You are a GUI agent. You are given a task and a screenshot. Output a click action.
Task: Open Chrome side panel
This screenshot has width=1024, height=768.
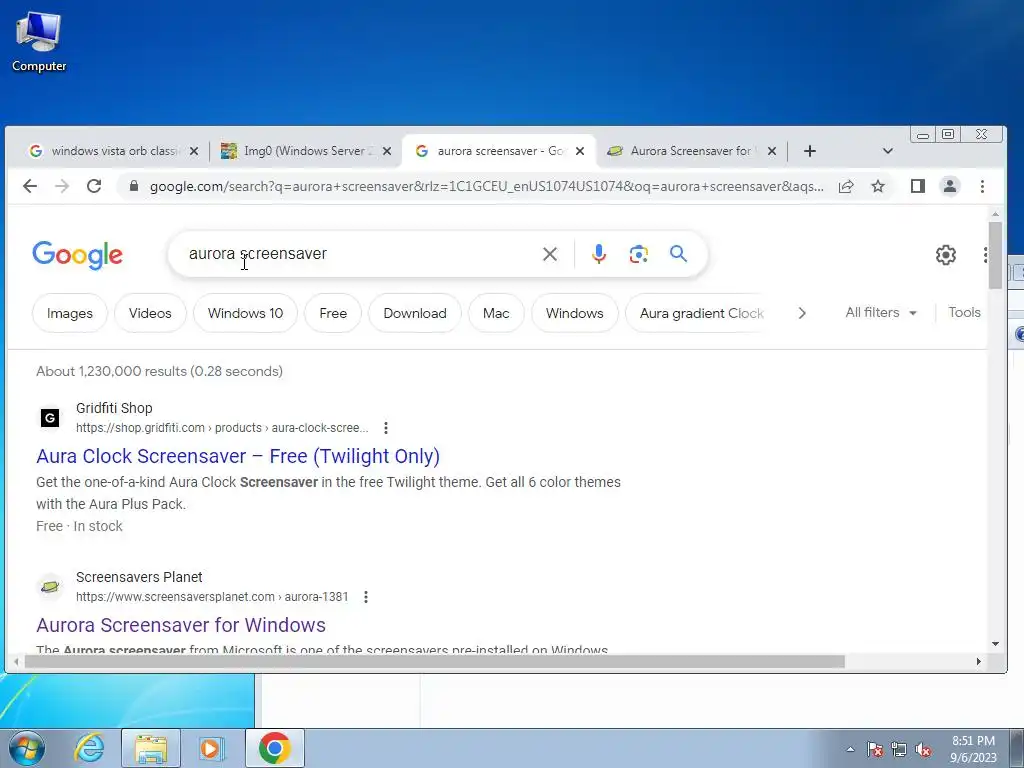pos(918,186)
